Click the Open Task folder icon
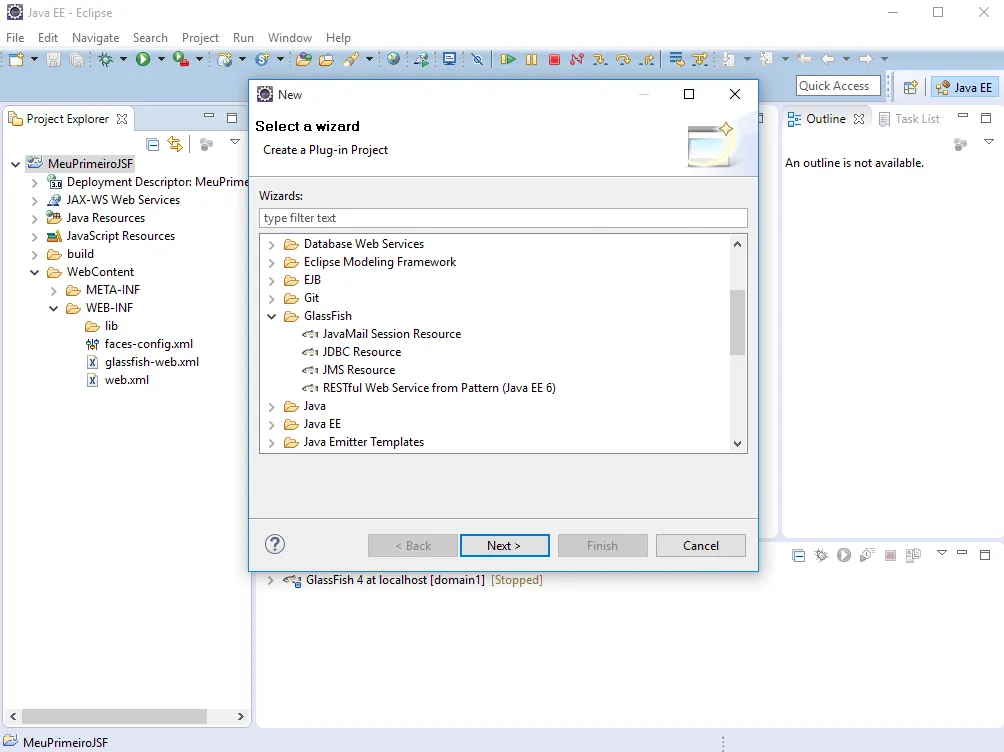The width and height of the screenshot is (1004, 752). pos(327,60)
